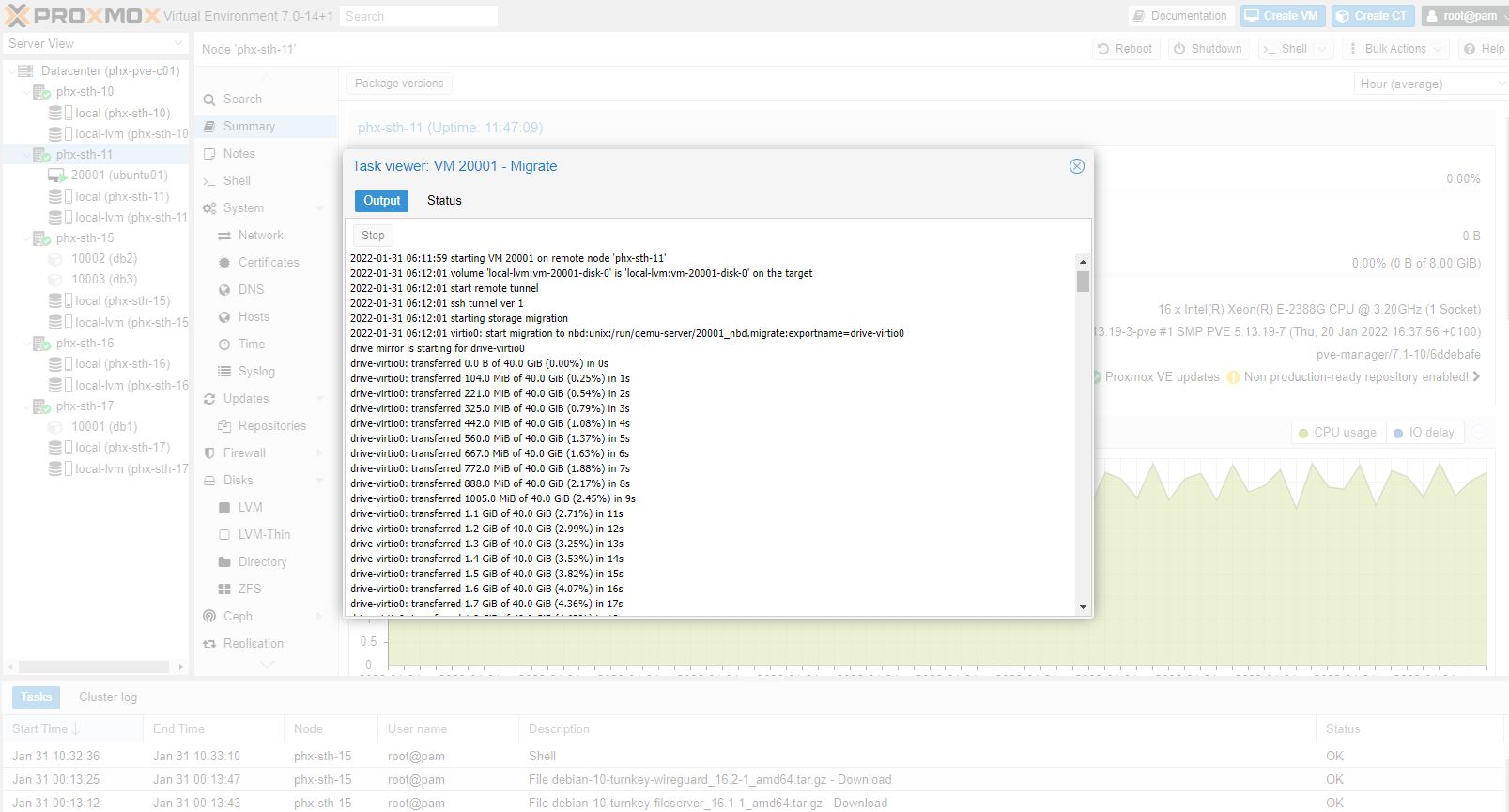Stop the migration task

(373, 236)
